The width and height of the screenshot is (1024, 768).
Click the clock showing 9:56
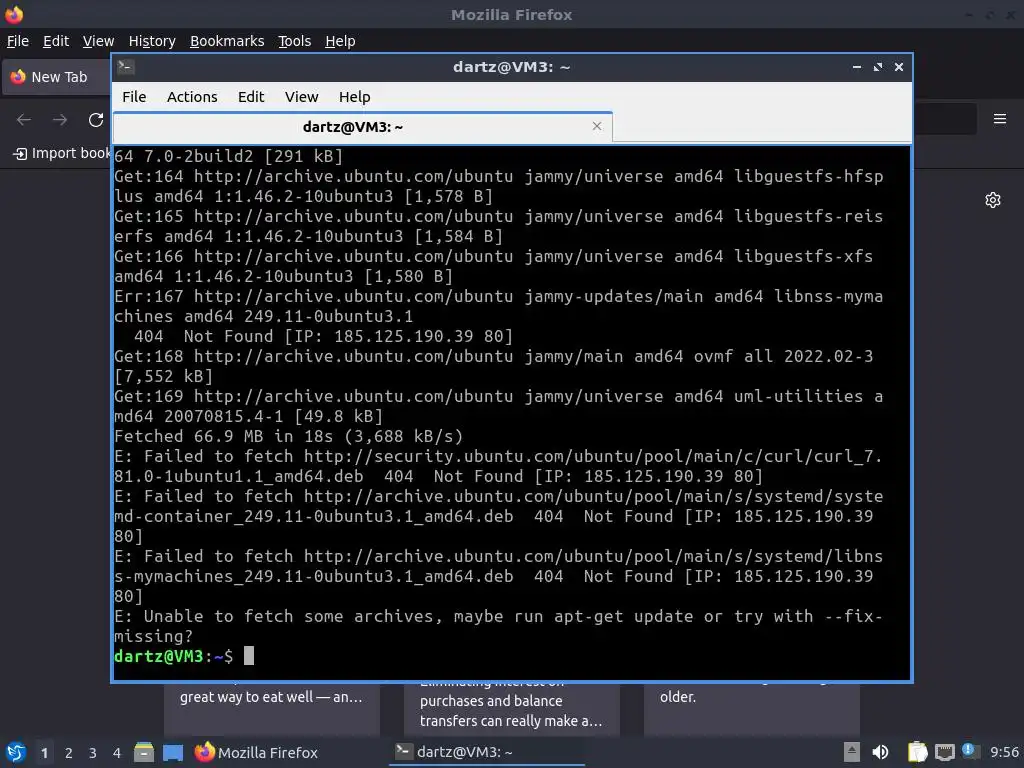(x=1004, y=752)
